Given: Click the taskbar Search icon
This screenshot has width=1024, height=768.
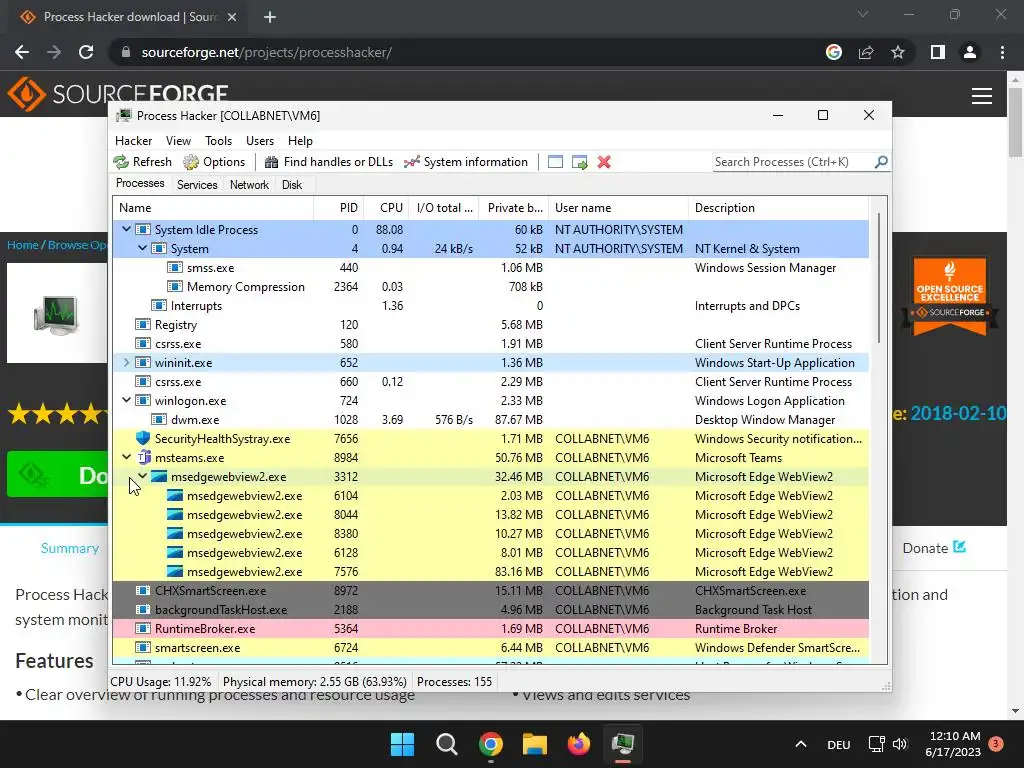Looking at the screenshot, I should tap(447, 744).
